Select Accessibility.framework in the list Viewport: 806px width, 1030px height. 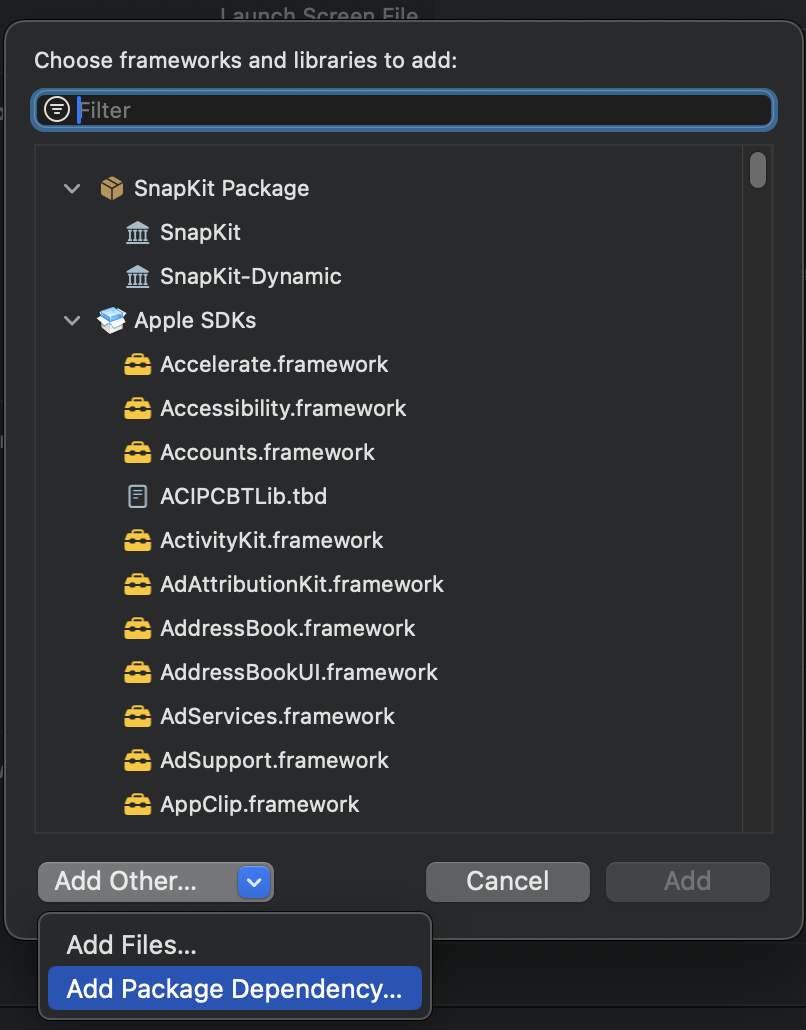click(283, 409)
